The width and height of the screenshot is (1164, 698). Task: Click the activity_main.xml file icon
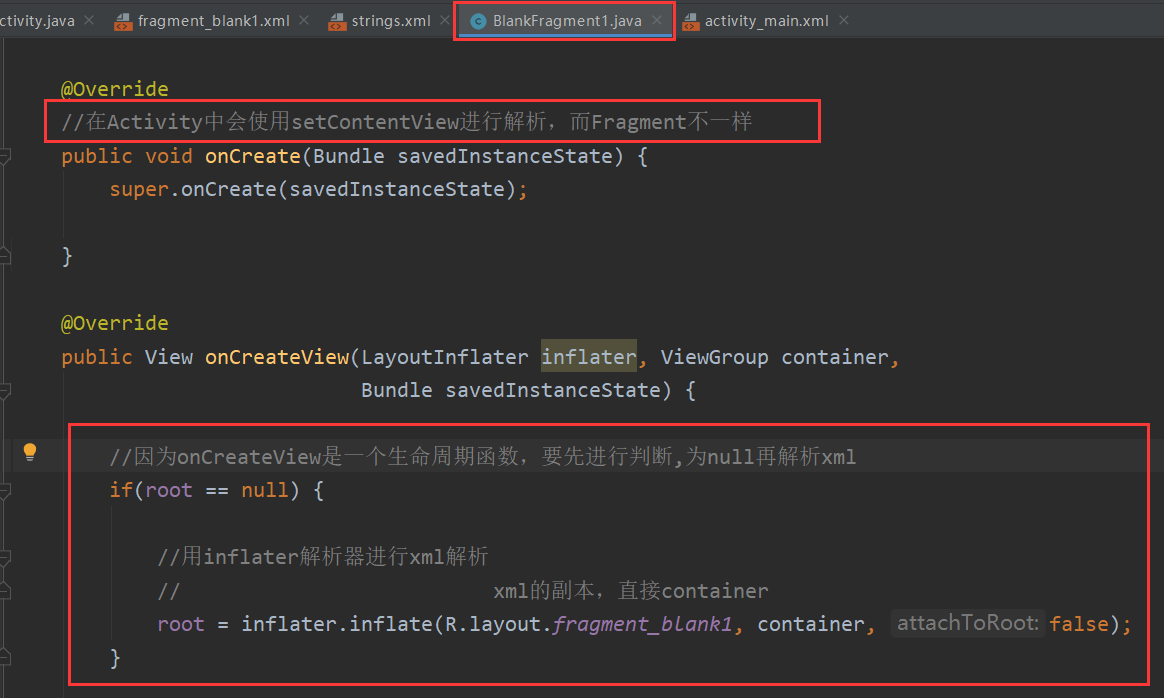[x=690, y=22]
